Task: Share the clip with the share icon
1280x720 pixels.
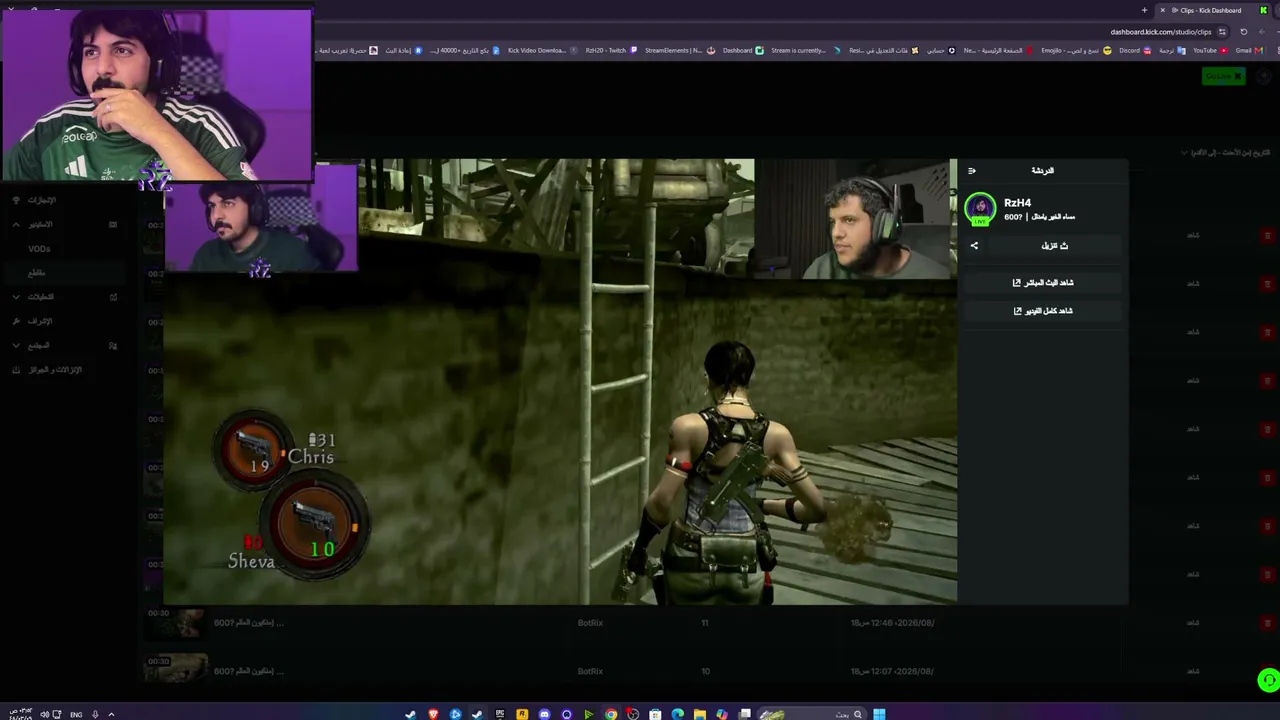Action: [974, 246]
